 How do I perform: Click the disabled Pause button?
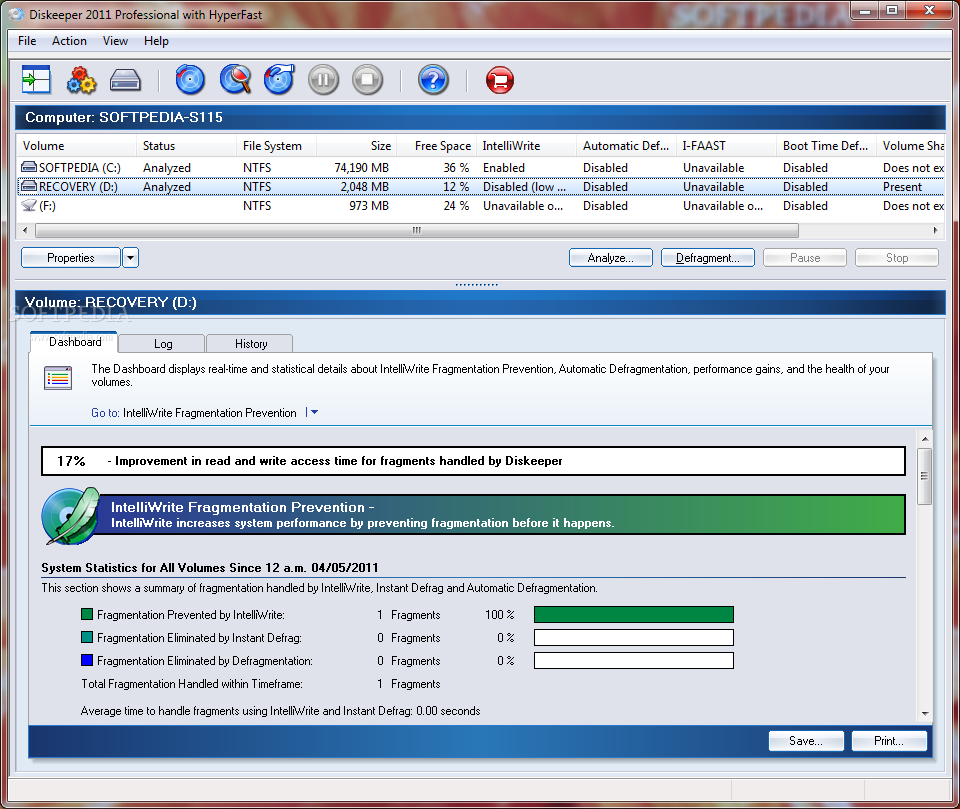(804, 258)
